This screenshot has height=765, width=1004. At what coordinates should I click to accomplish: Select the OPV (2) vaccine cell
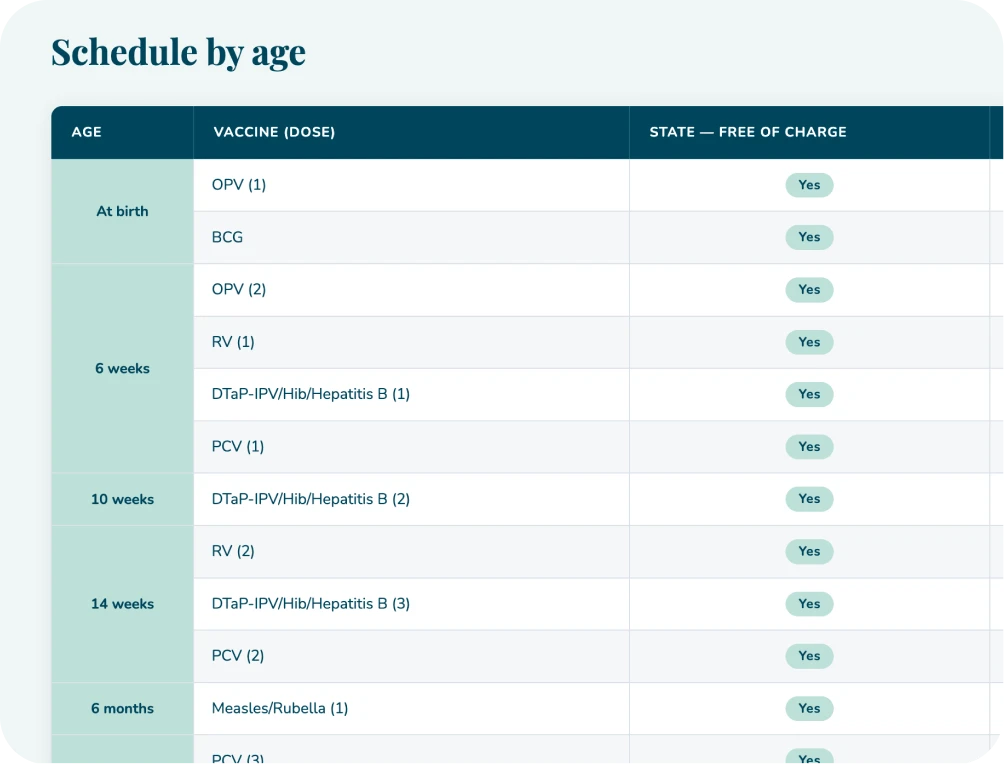tap(411, 290)
